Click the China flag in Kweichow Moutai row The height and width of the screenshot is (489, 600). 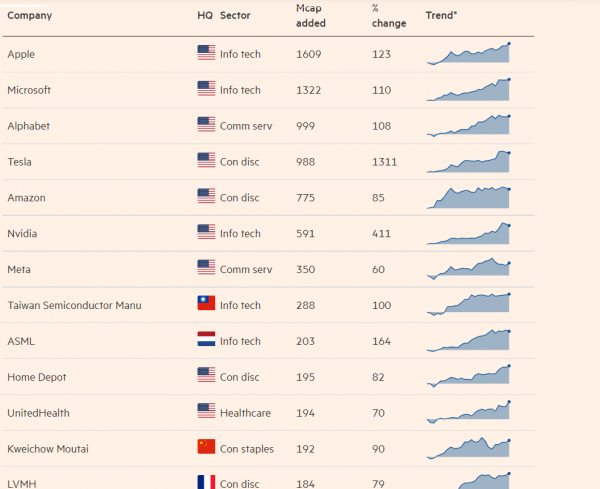point(206,447)
